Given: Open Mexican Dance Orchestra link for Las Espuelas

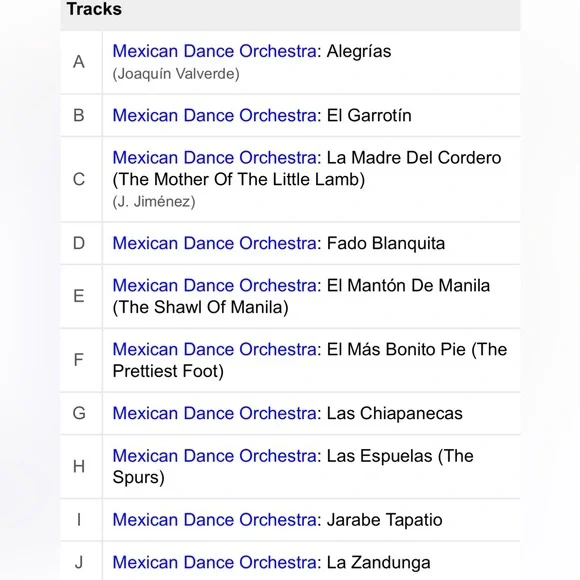Looking at the screenshot, I should [214, 456].
